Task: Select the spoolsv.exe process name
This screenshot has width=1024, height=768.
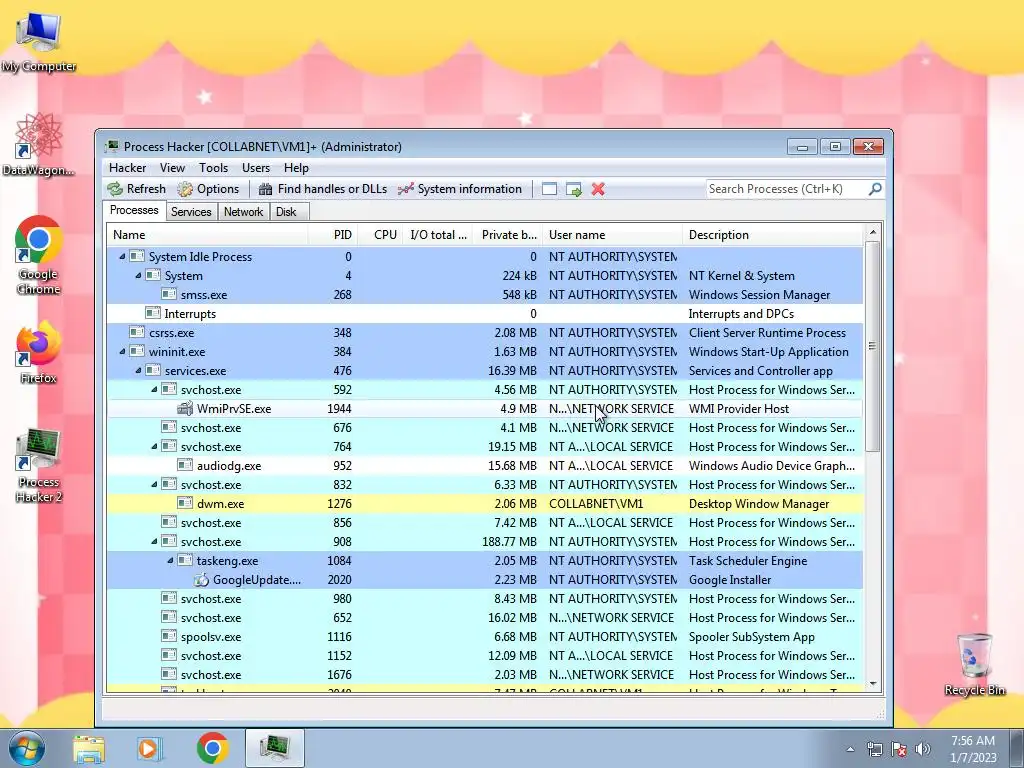Action: [211, 637]
